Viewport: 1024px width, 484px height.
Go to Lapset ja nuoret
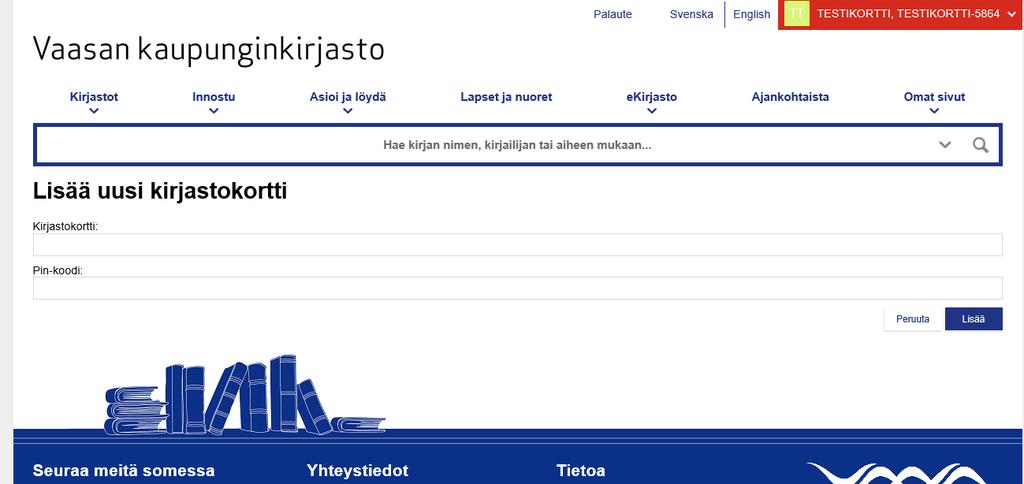(506, 97)
